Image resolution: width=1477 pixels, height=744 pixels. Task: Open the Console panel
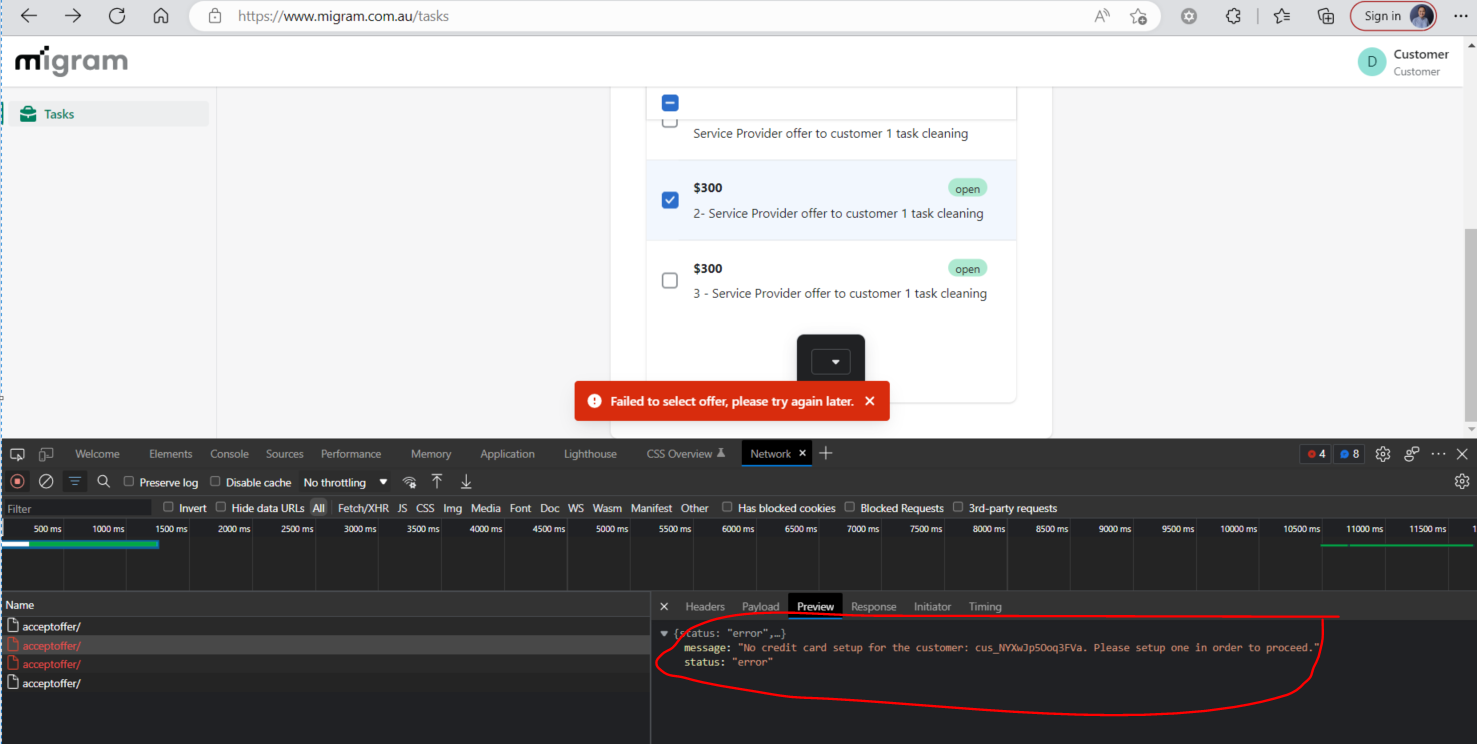tap(229, 453)
